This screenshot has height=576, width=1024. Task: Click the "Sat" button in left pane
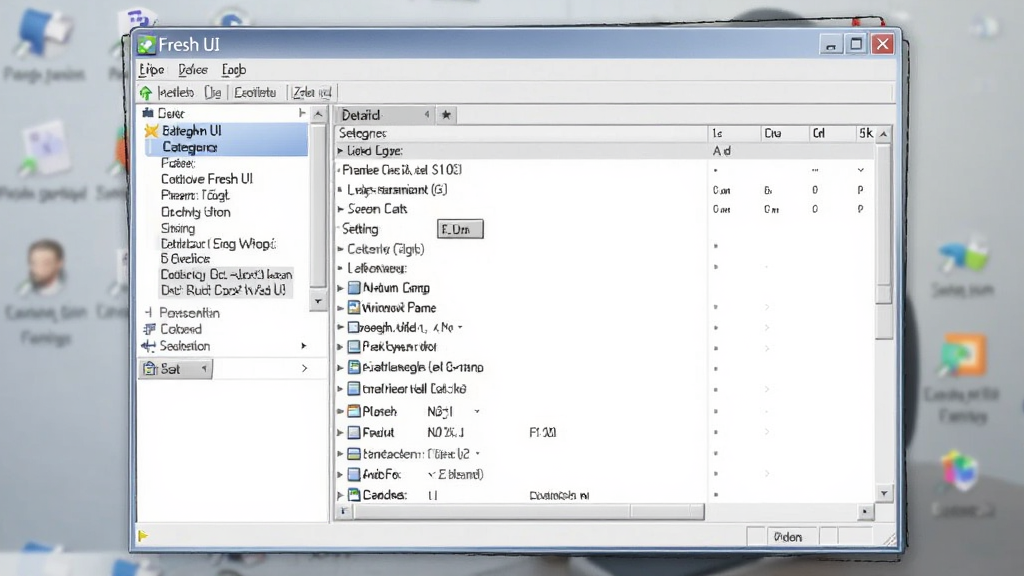[x=175, y=369]
